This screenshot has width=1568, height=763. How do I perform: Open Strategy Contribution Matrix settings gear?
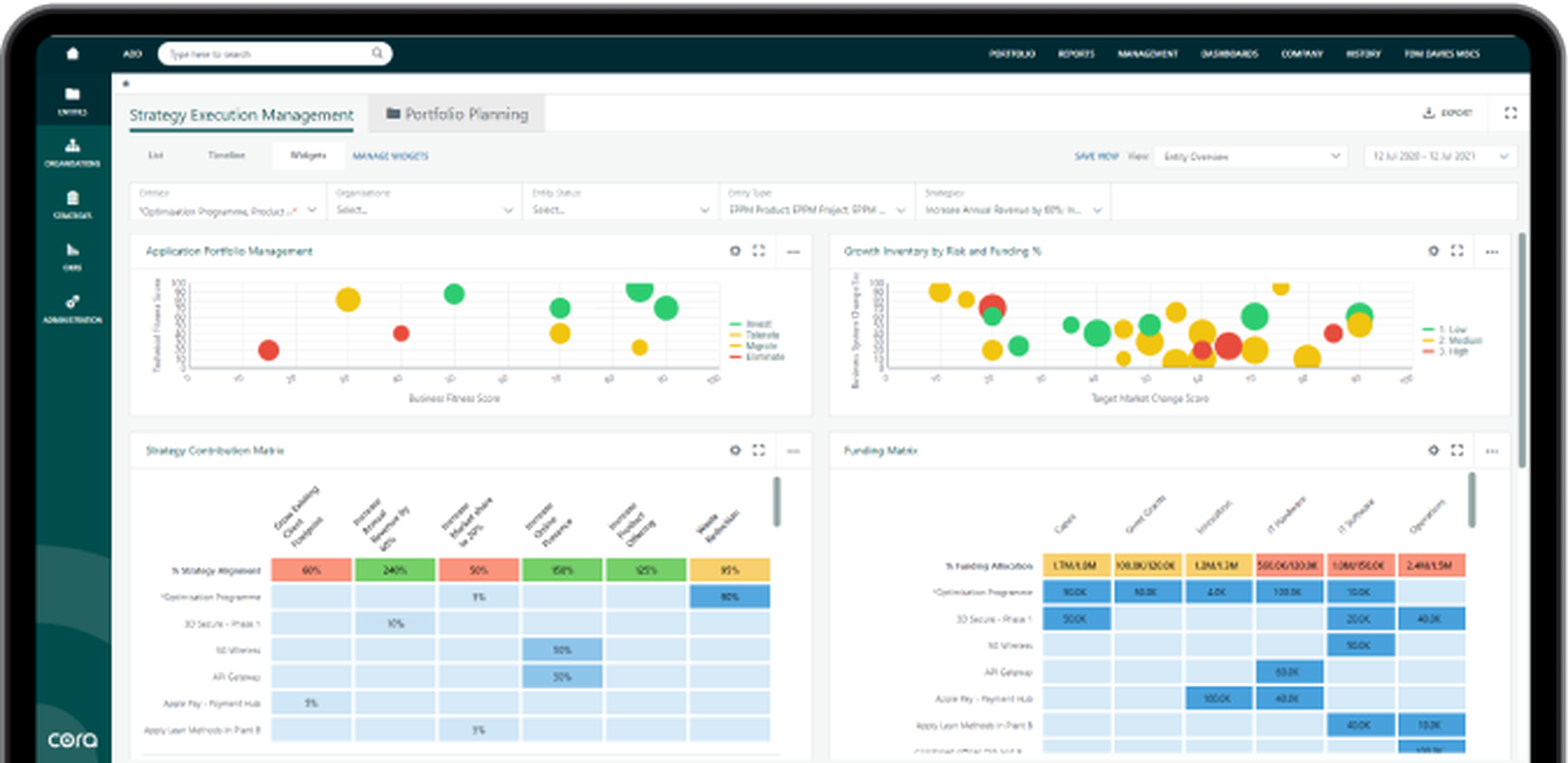735,450
